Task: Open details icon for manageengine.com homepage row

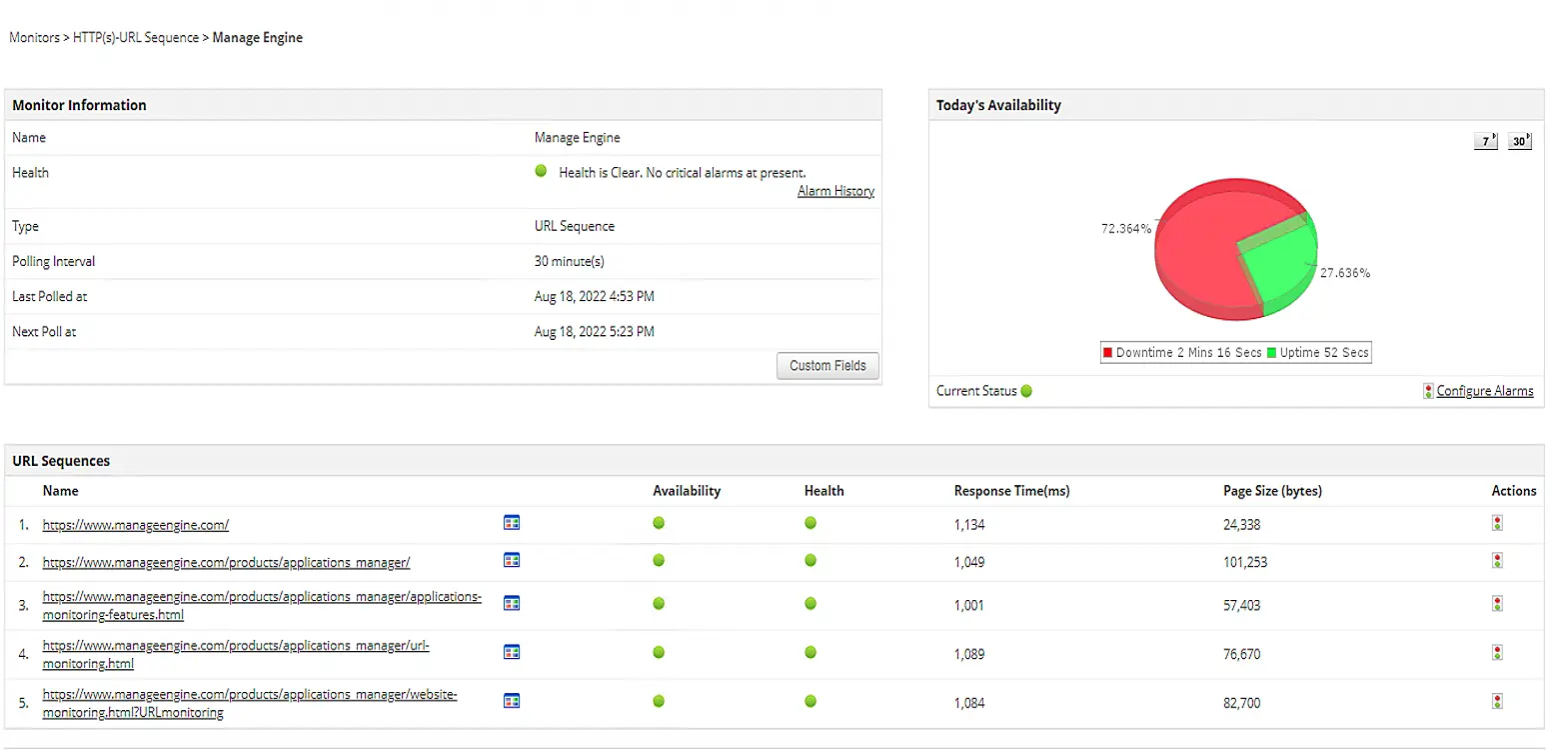Action: (512, 523)
